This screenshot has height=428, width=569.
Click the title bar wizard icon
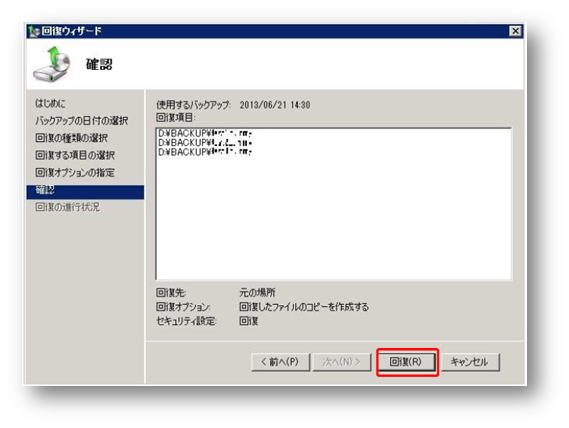34,32
